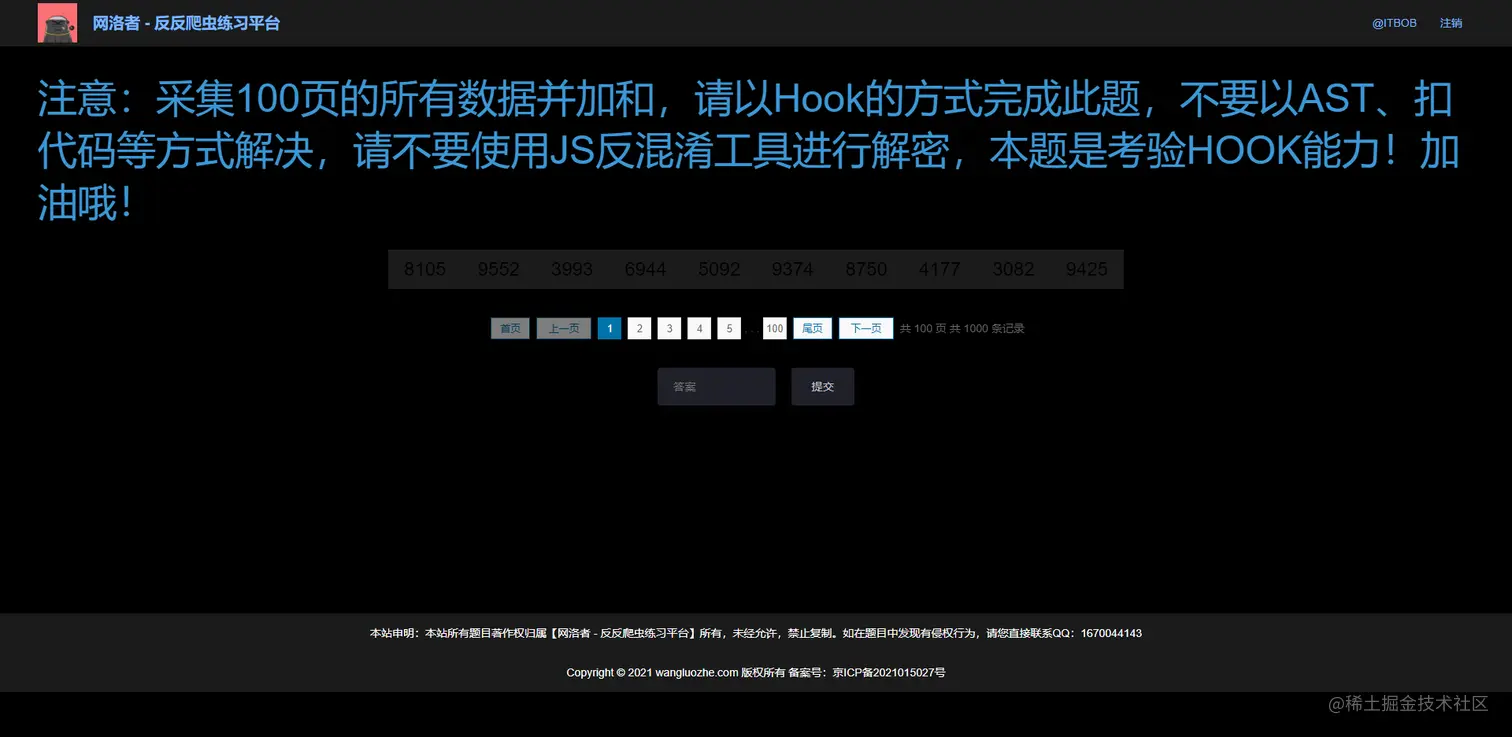1512x737 pixels.
Task: Click the 上一页 previous-page button
Action: pos(564,328)
